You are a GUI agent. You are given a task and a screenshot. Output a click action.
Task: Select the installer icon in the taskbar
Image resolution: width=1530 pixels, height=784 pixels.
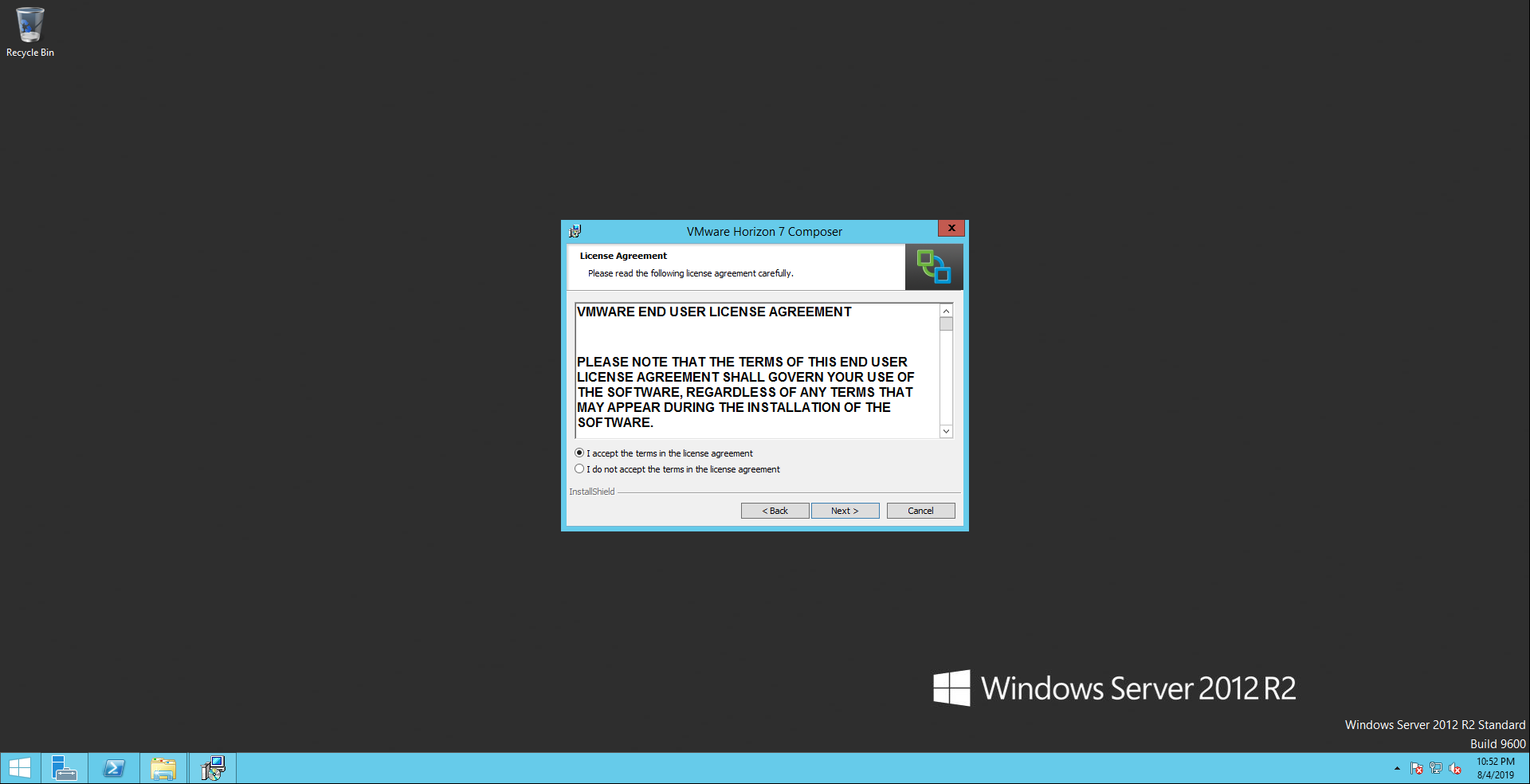[x=213, y=768]
